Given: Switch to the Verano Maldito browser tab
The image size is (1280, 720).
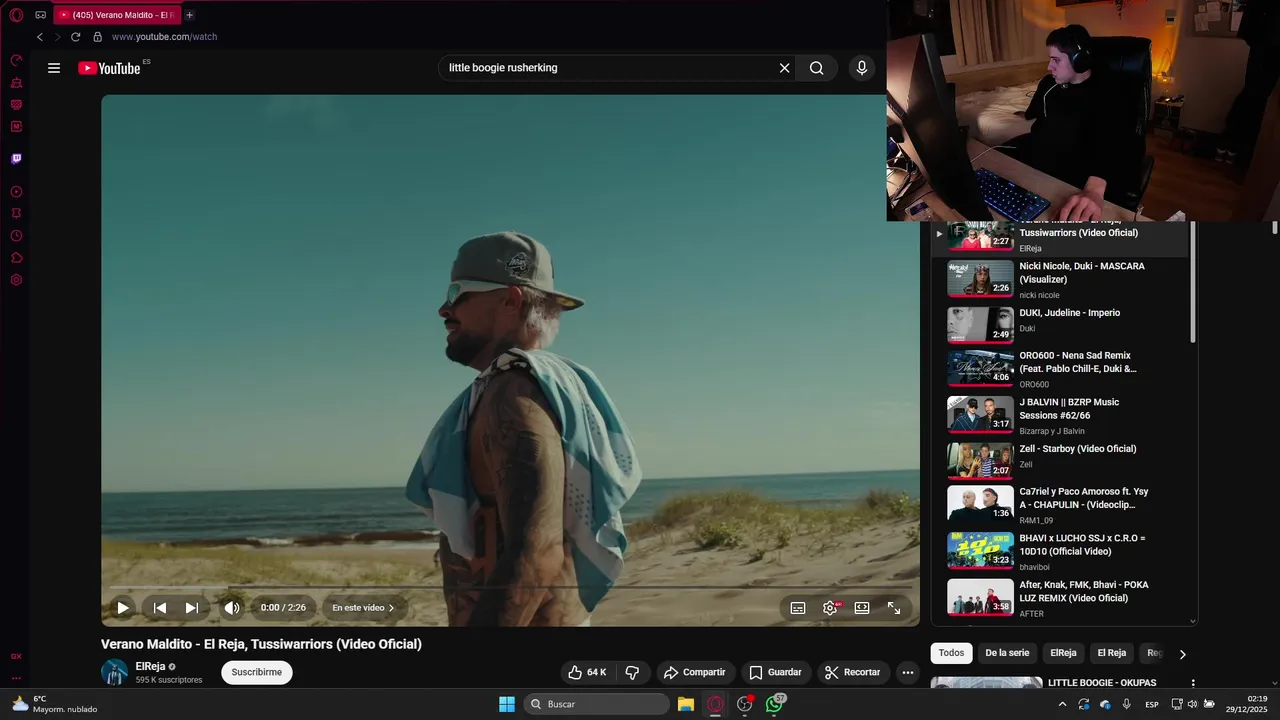Looking at the screenshot, I should [x=116, y=15].
